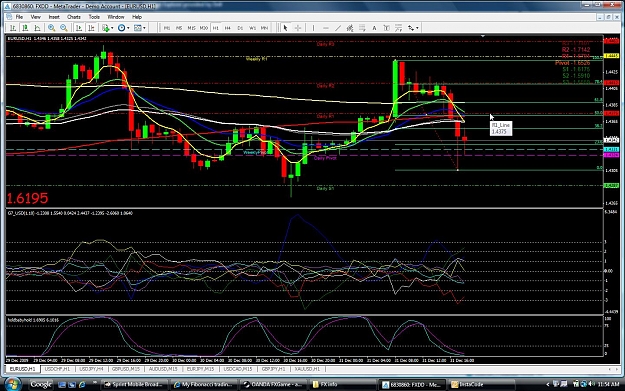Screen dimensions: 625x391
Task: Open the View menu
Action: click(35, 17)
